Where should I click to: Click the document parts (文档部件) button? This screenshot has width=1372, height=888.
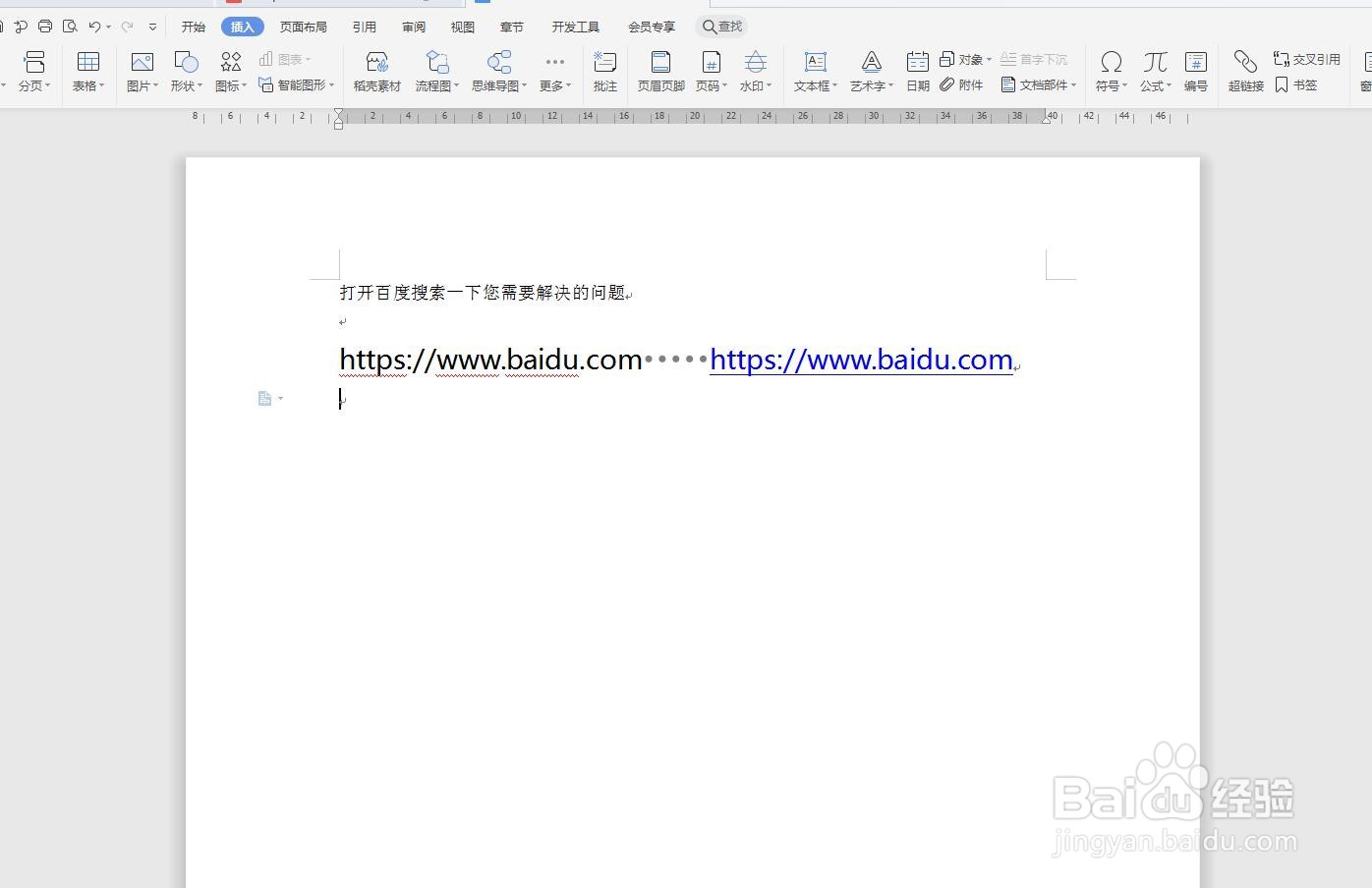[x=1039, y=85]
